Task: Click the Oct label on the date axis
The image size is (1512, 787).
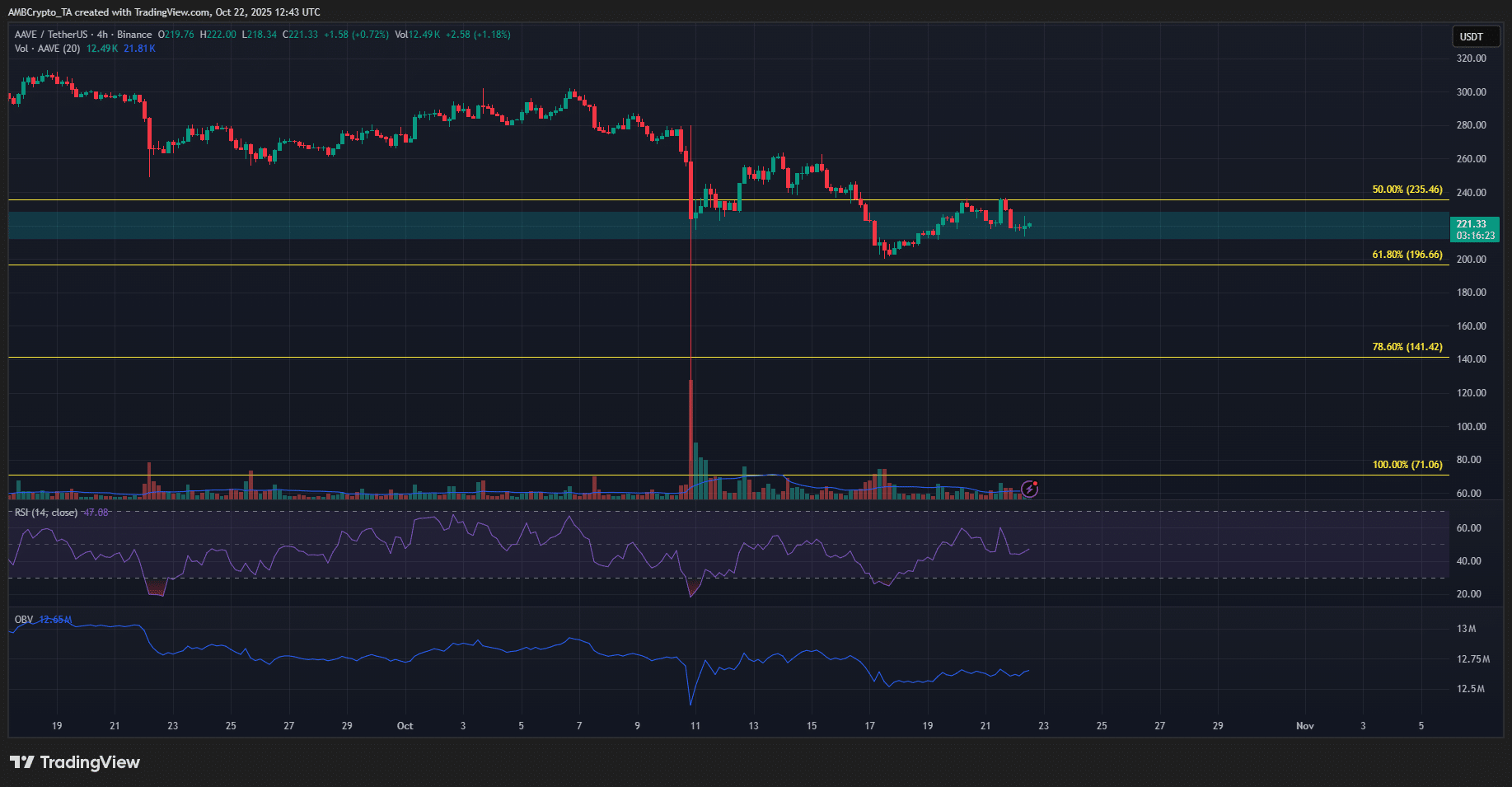Action: click(405, 726)
